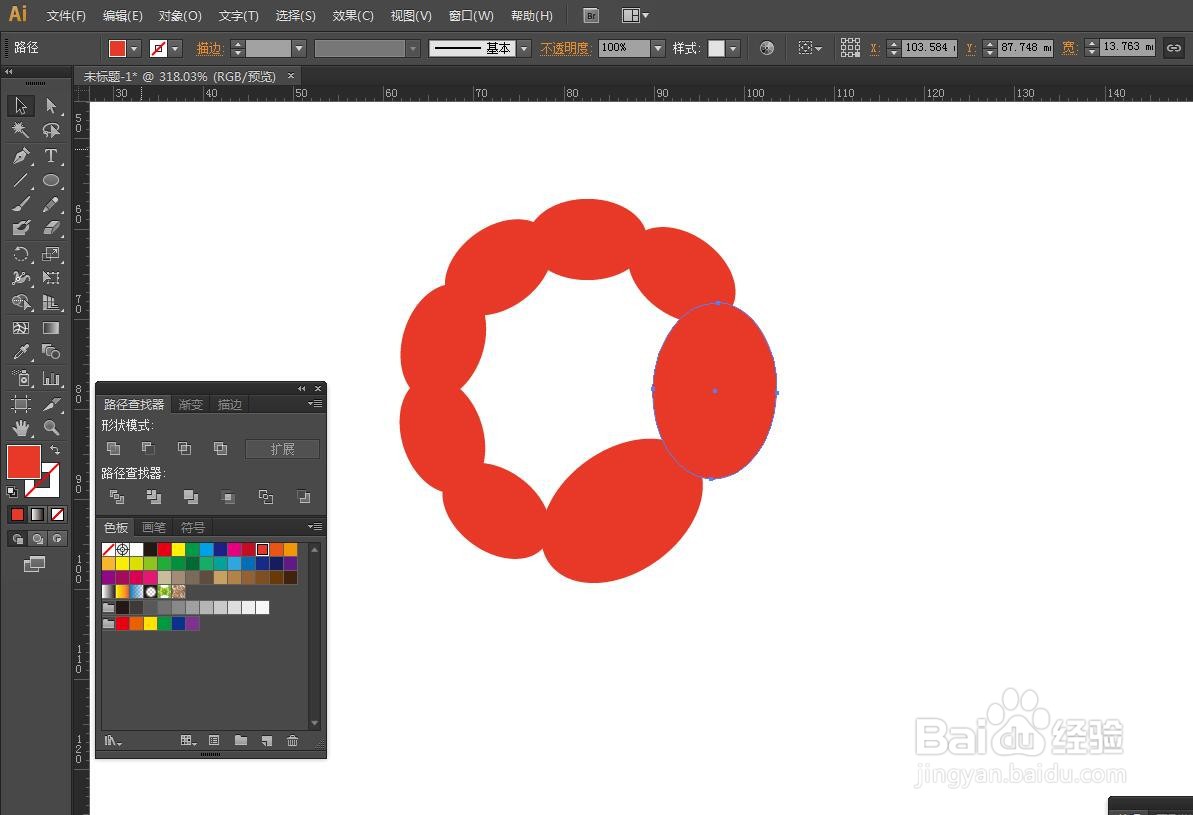The width and height of the screenshot is (1193, 815).
Task: Set color fill mode button
Action: tap(17, 514)
